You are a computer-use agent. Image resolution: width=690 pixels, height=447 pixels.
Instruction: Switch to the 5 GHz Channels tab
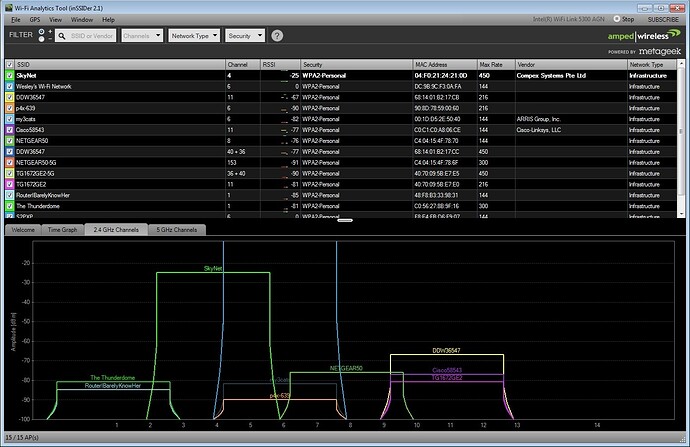click(177, 230)
